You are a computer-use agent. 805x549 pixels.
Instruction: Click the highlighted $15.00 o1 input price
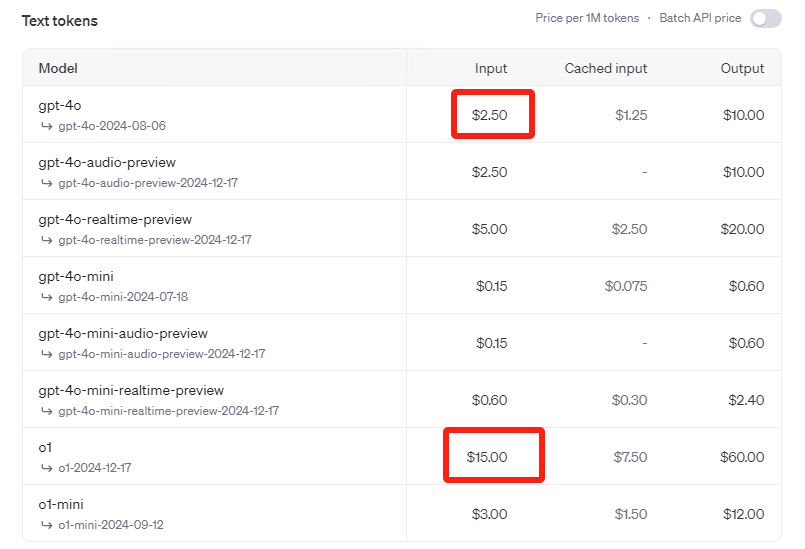pyautogui.click(x=487, y=457)
